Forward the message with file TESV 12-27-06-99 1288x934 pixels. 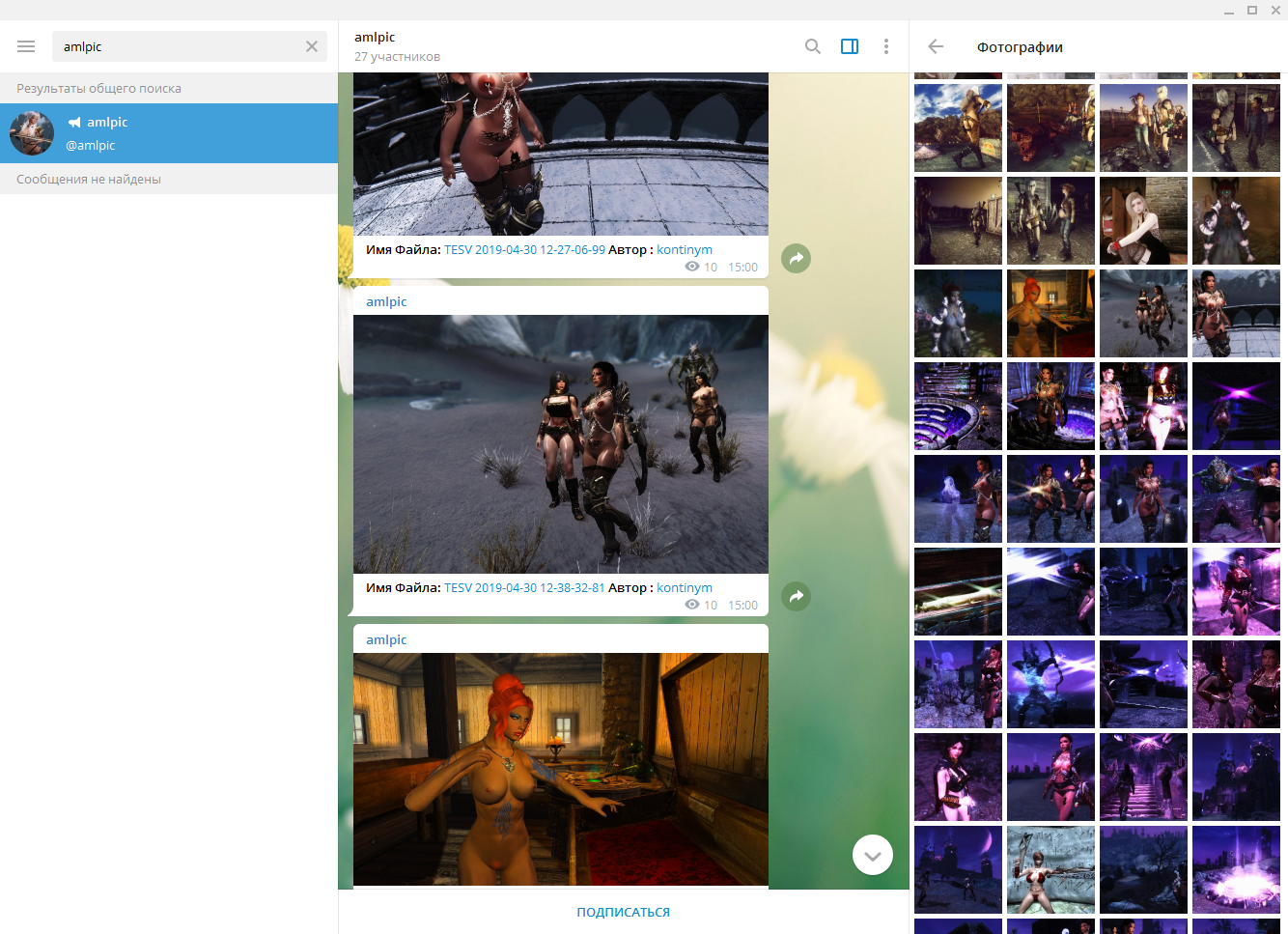796,259
